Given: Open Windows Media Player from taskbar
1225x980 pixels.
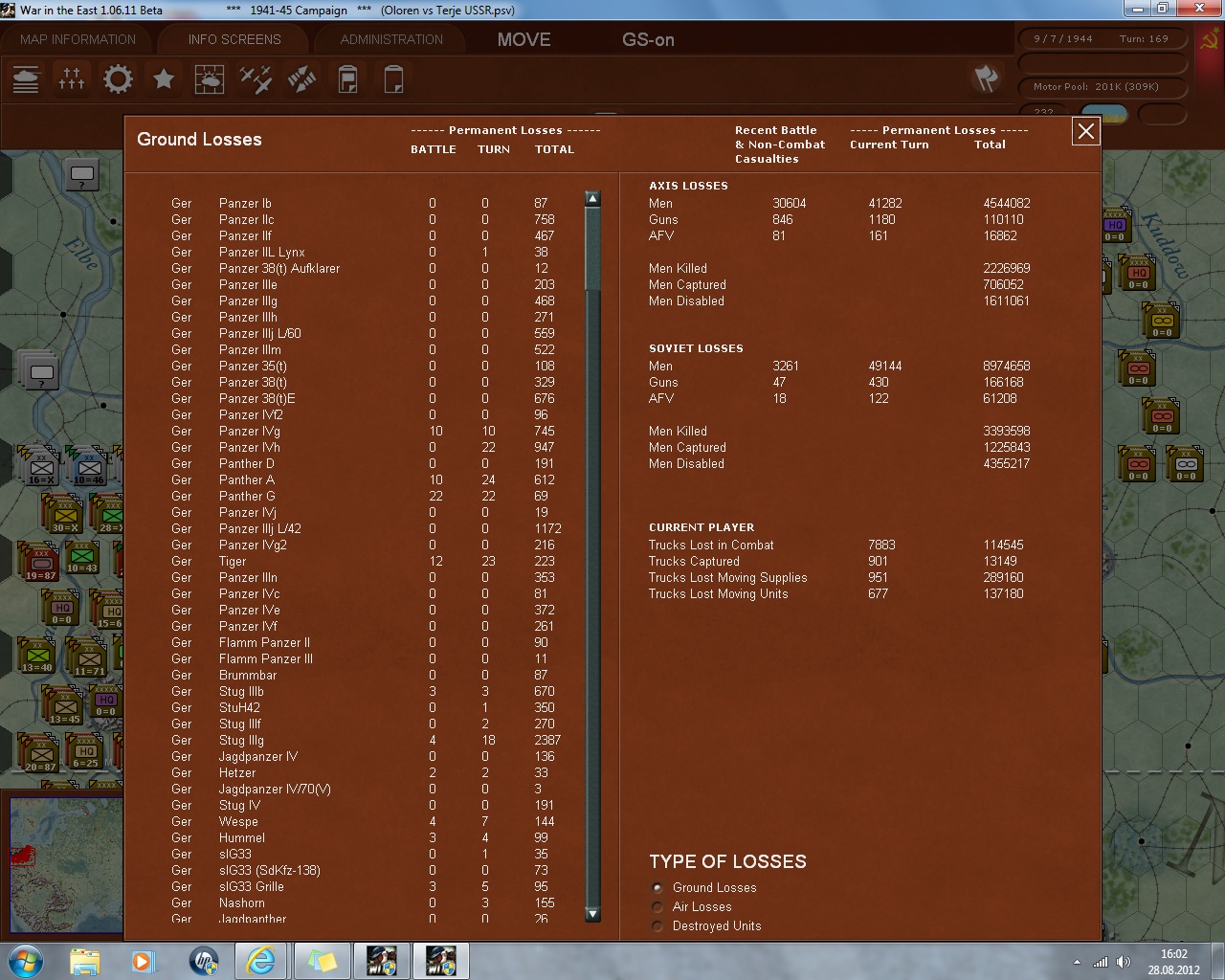Looking at the screenshot, I should coord(144,960).
